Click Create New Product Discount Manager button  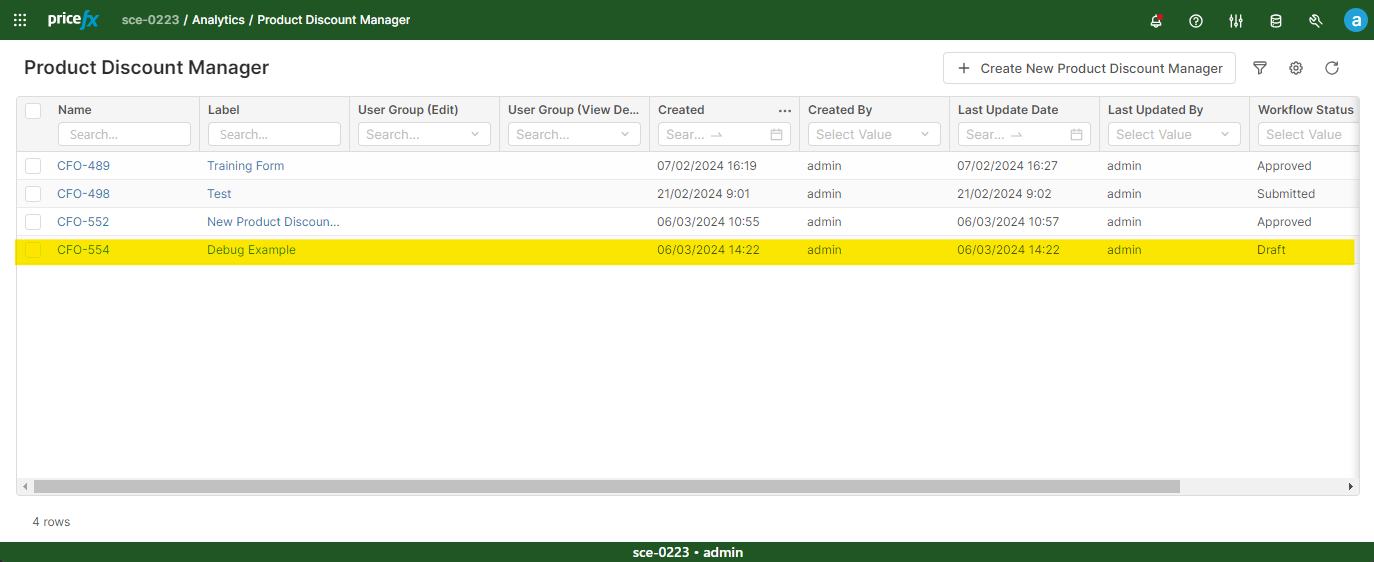click(x=1089, y=68)
